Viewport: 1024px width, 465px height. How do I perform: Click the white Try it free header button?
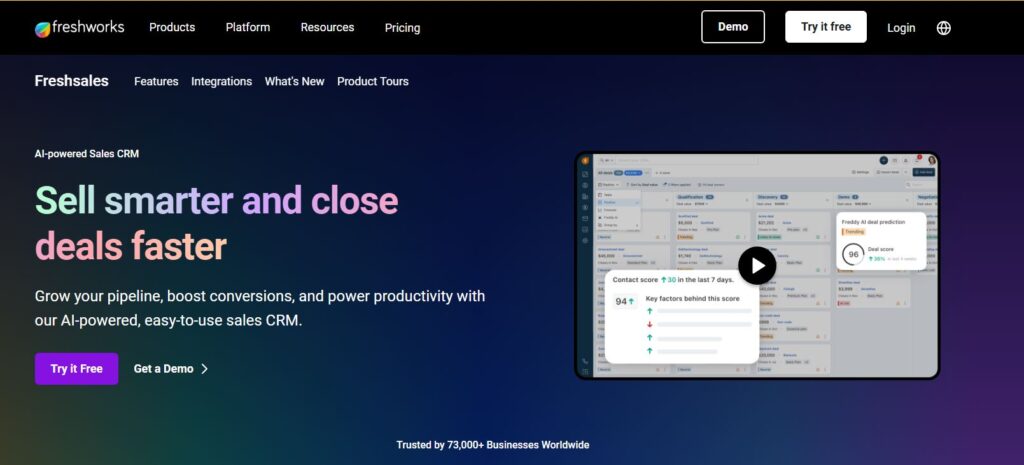pos(825,27)
